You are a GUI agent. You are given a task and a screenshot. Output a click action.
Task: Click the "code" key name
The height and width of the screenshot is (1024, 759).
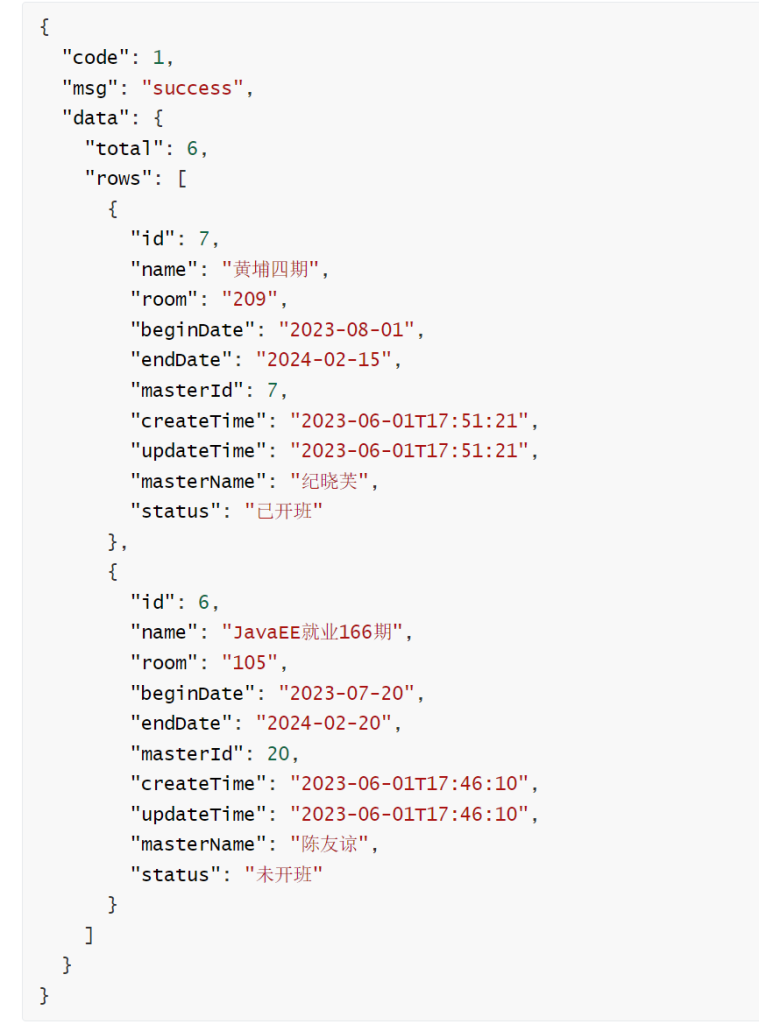click(x=96, y=57)
